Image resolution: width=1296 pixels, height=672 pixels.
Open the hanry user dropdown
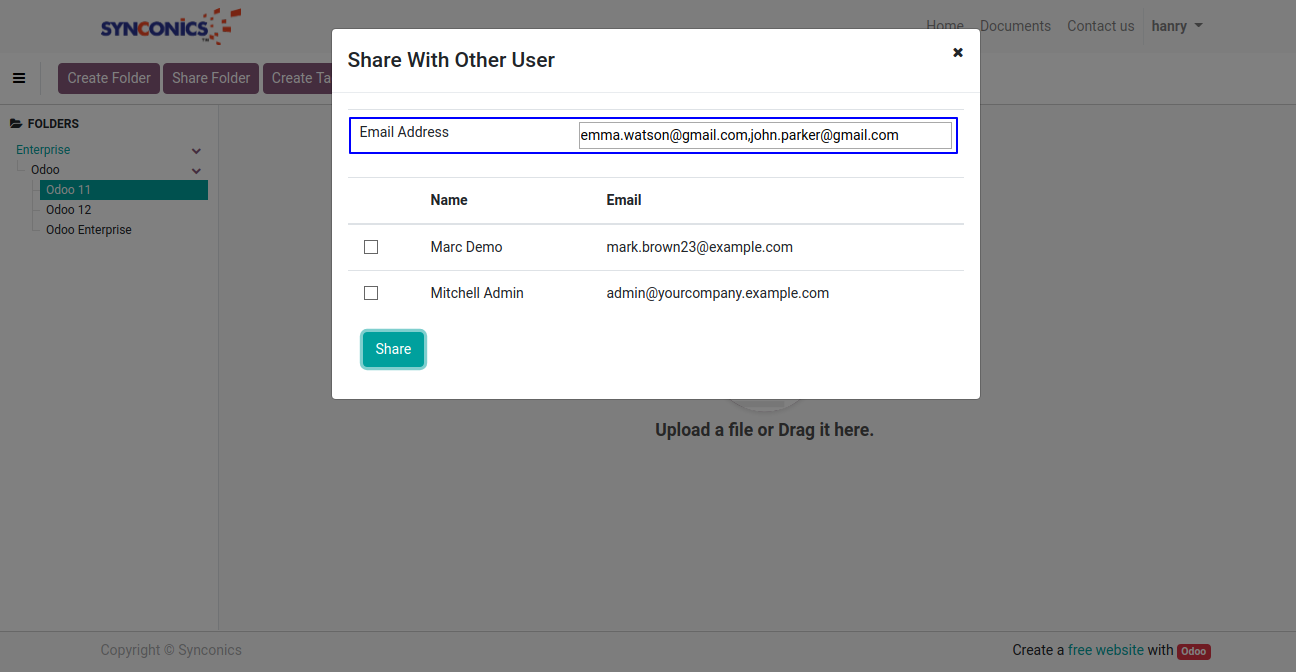[x=1176, y=26]
